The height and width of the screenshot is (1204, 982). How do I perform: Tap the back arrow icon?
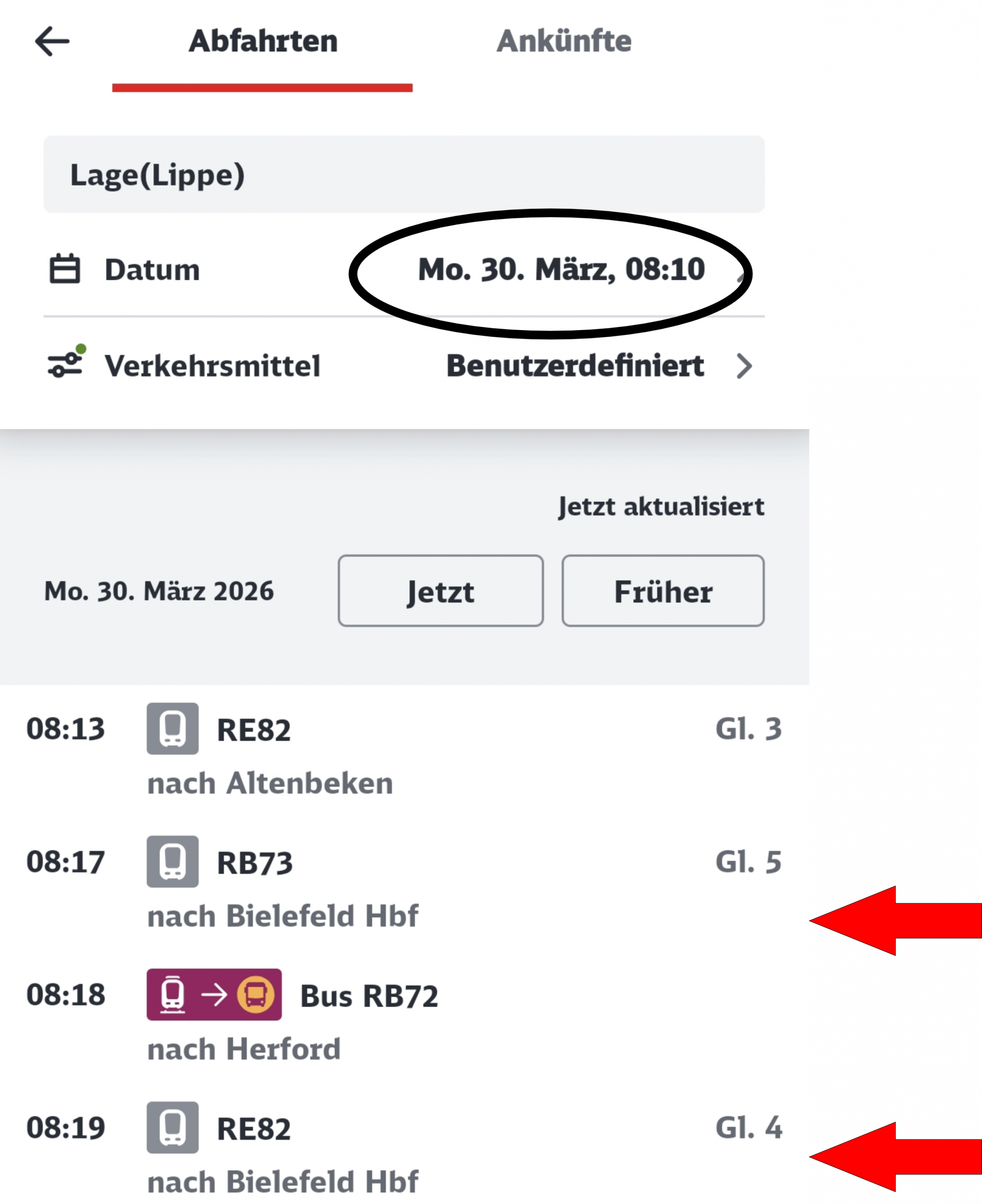tap(52, 41)
